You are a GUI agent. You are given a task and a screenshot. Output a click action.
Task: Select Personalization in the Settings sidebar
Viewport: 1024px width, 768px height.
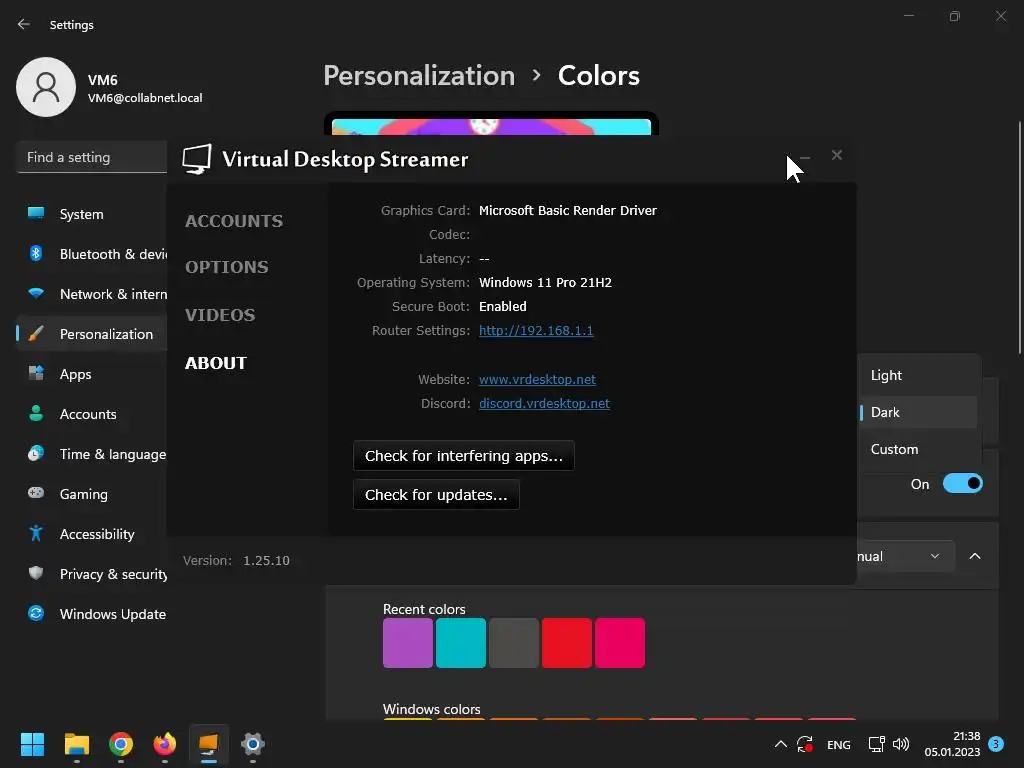pyautogui.click(x=91, y=334)
